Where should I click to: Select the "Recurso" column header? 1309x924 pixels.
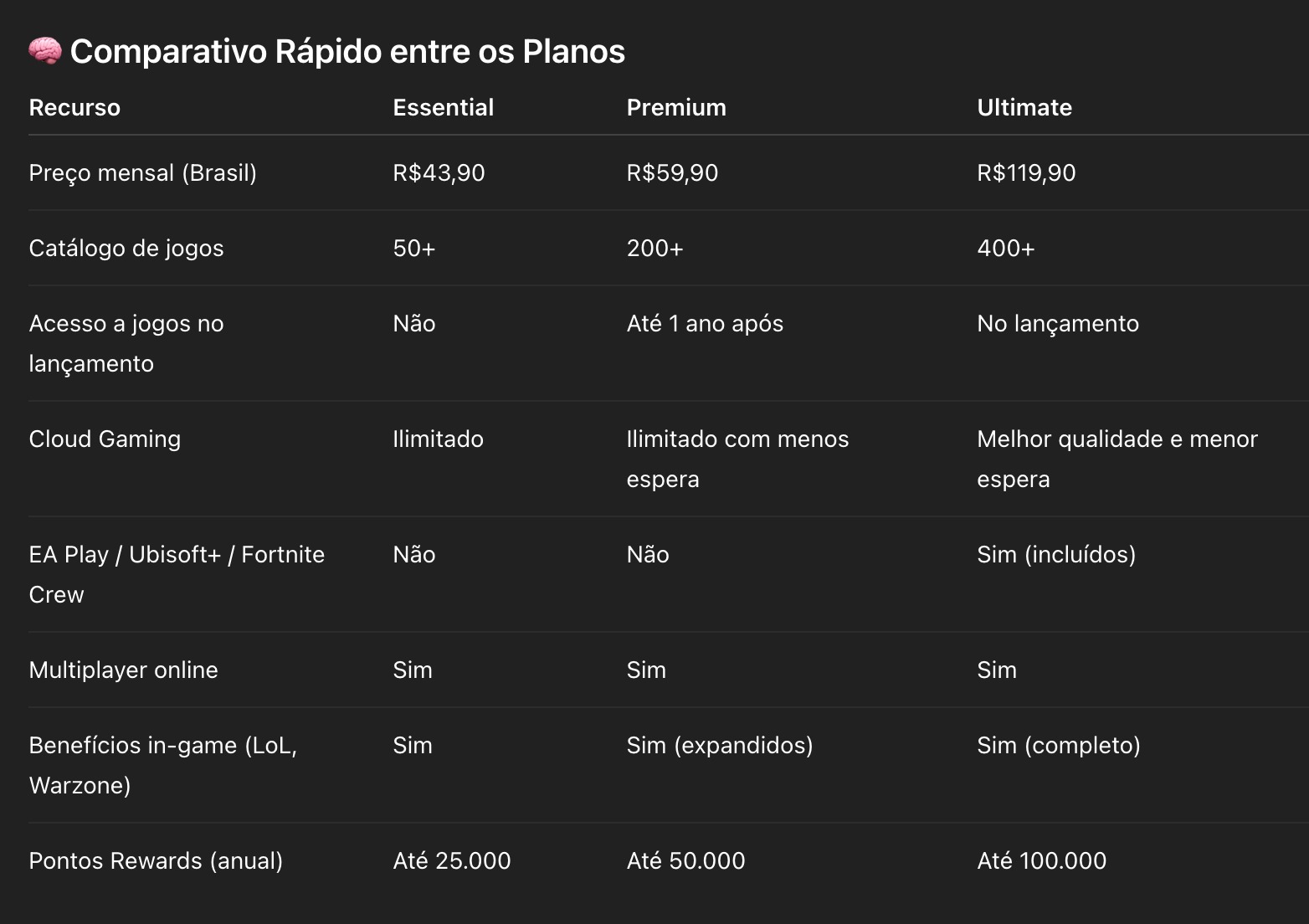click(x=74, y=107)
